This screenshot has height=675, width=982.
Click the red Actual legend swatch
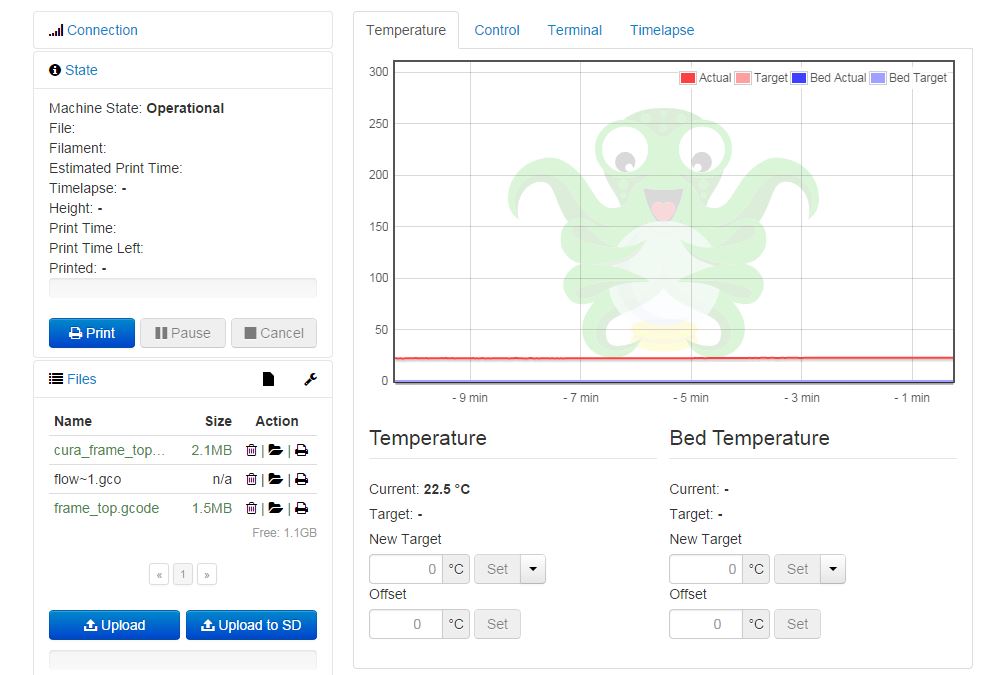(x=688, y=78)
